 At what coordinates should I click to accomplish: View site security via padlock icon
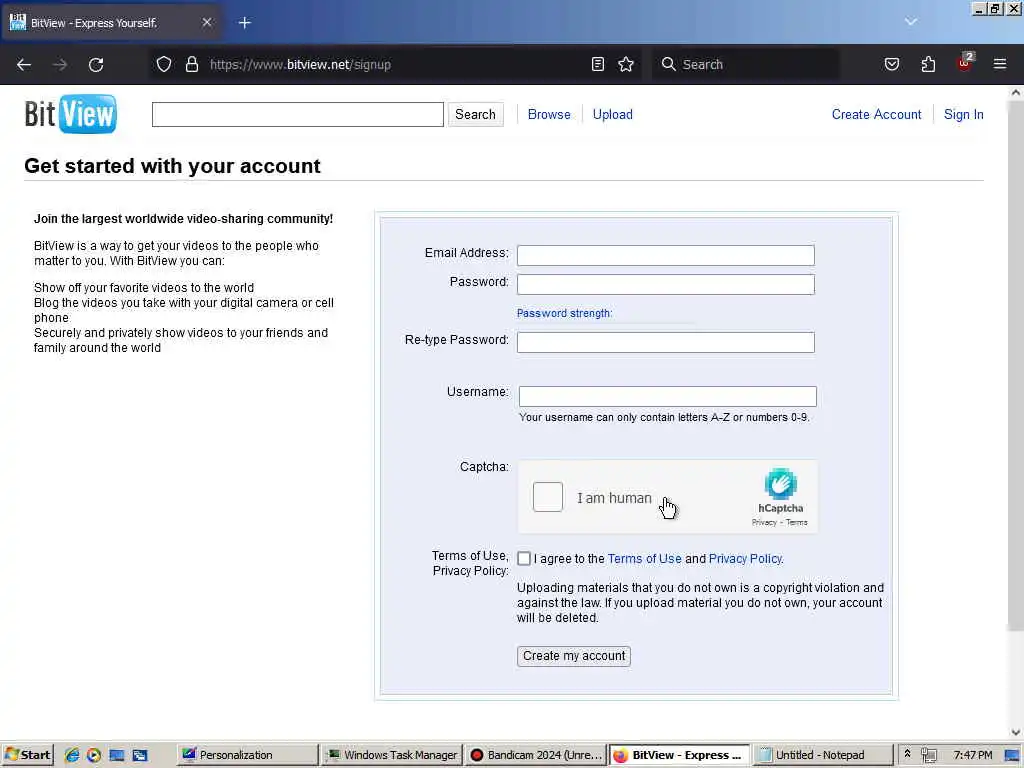pos(191,64)
